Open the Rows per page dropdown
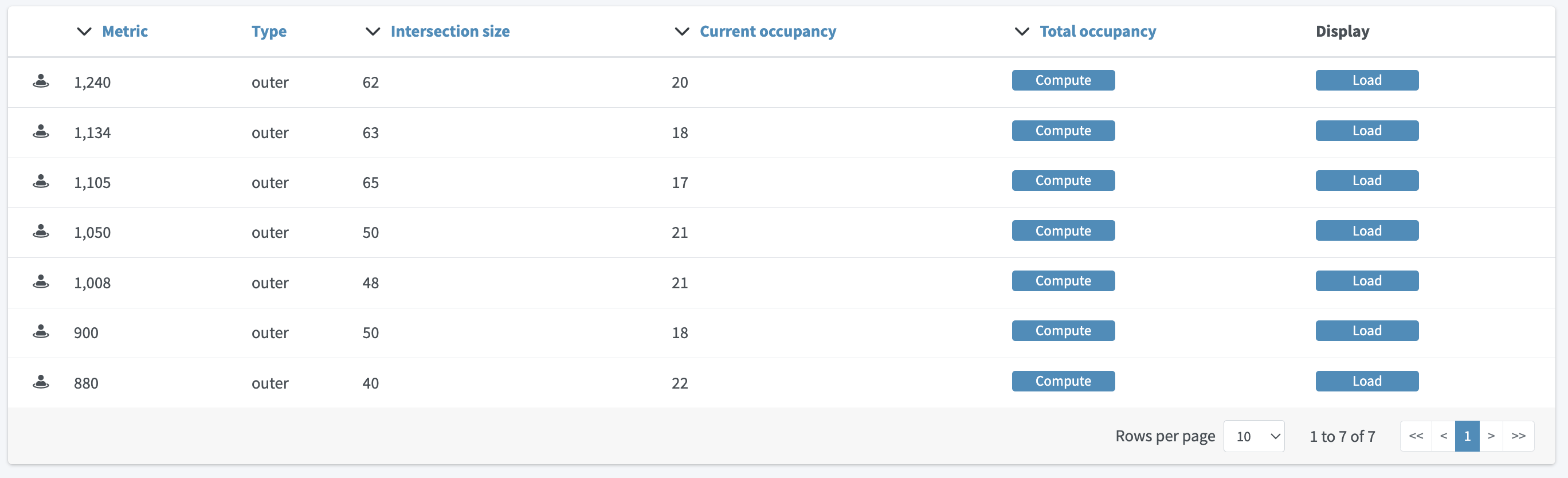Screen dimensions: 1568x478 (1253, 436)
